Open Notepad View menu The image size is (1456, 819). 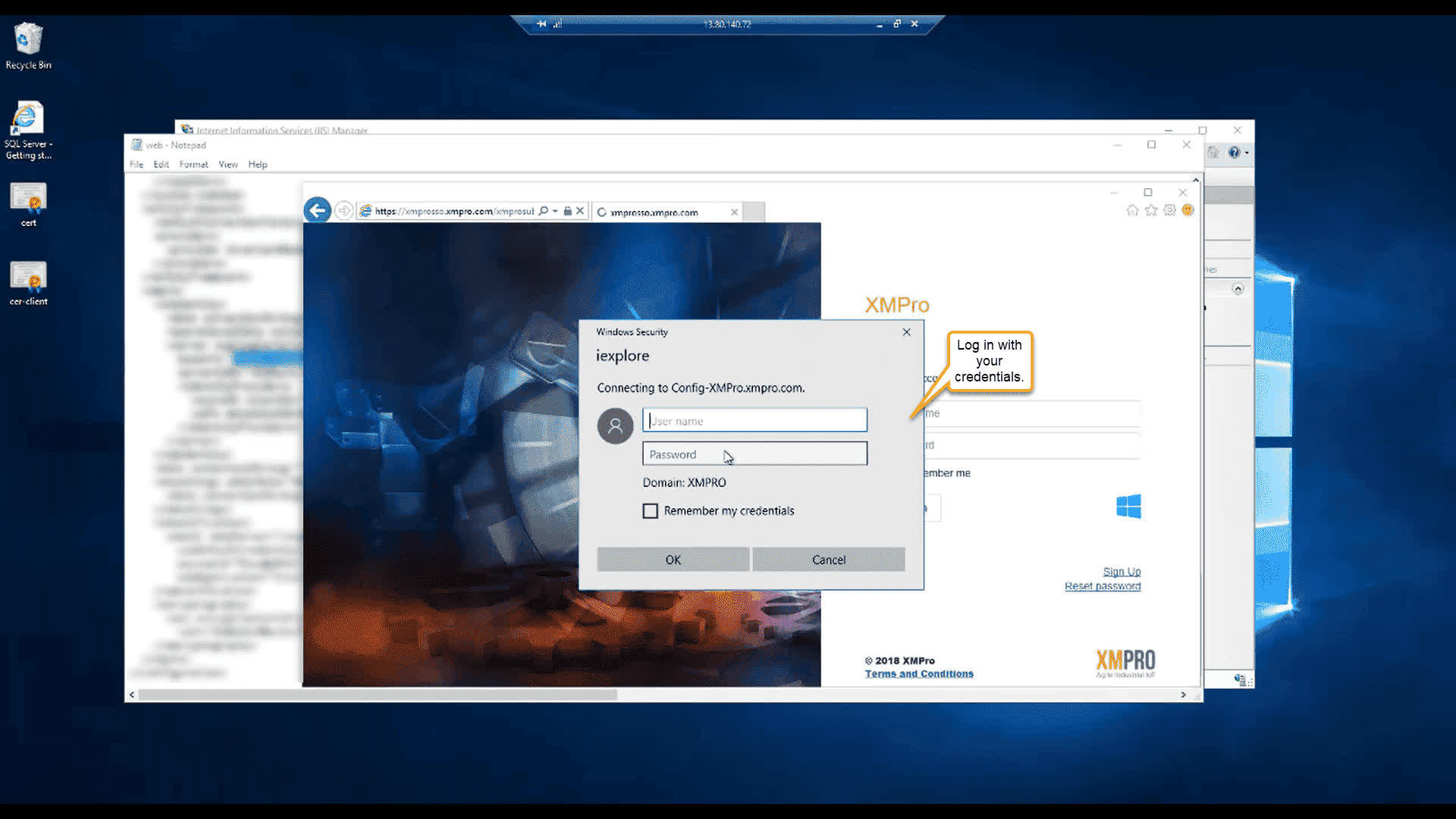click(x=227, y=165)
